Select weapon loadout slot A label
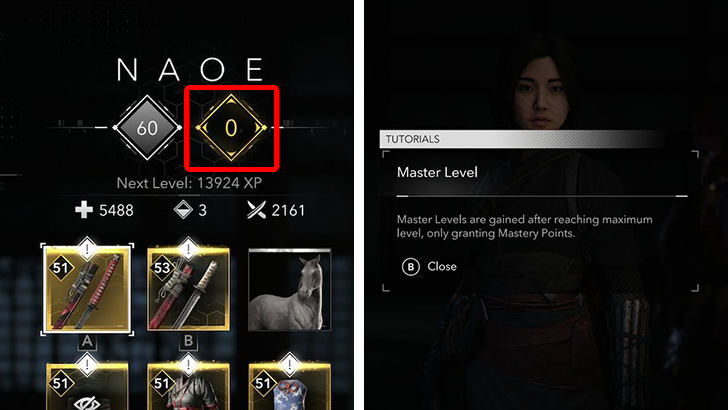The image size is (728, 410). pos(87,342)
